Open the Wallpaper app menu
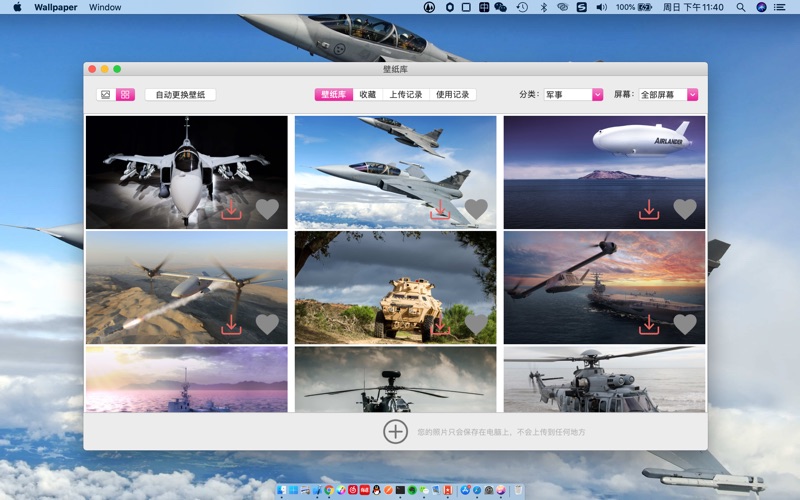 point(56,7)
